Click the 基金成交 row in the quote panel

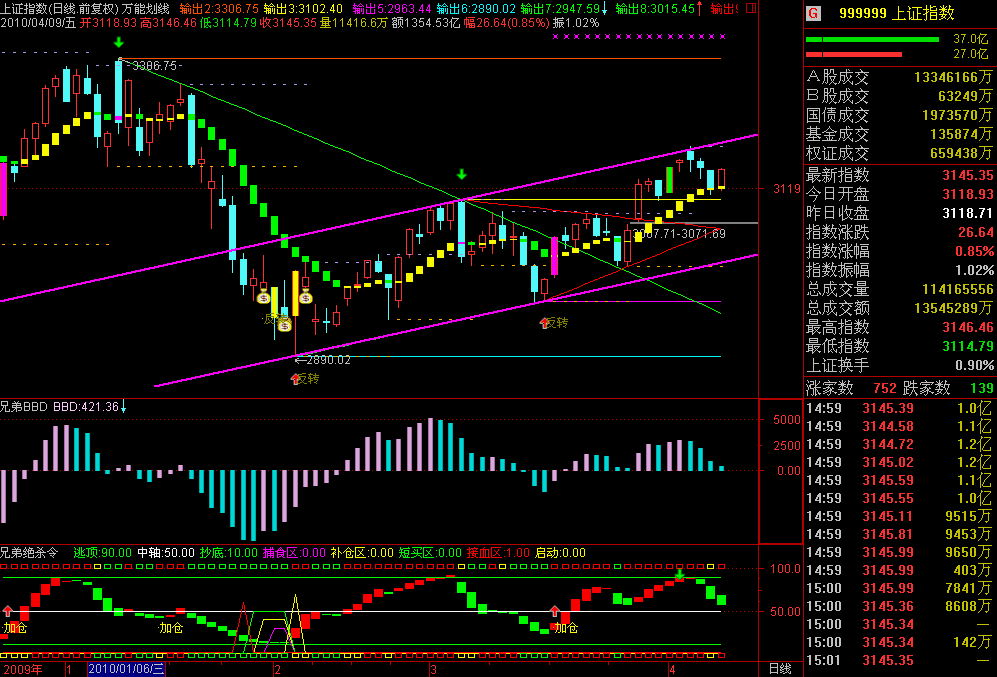tap(900, 135)
